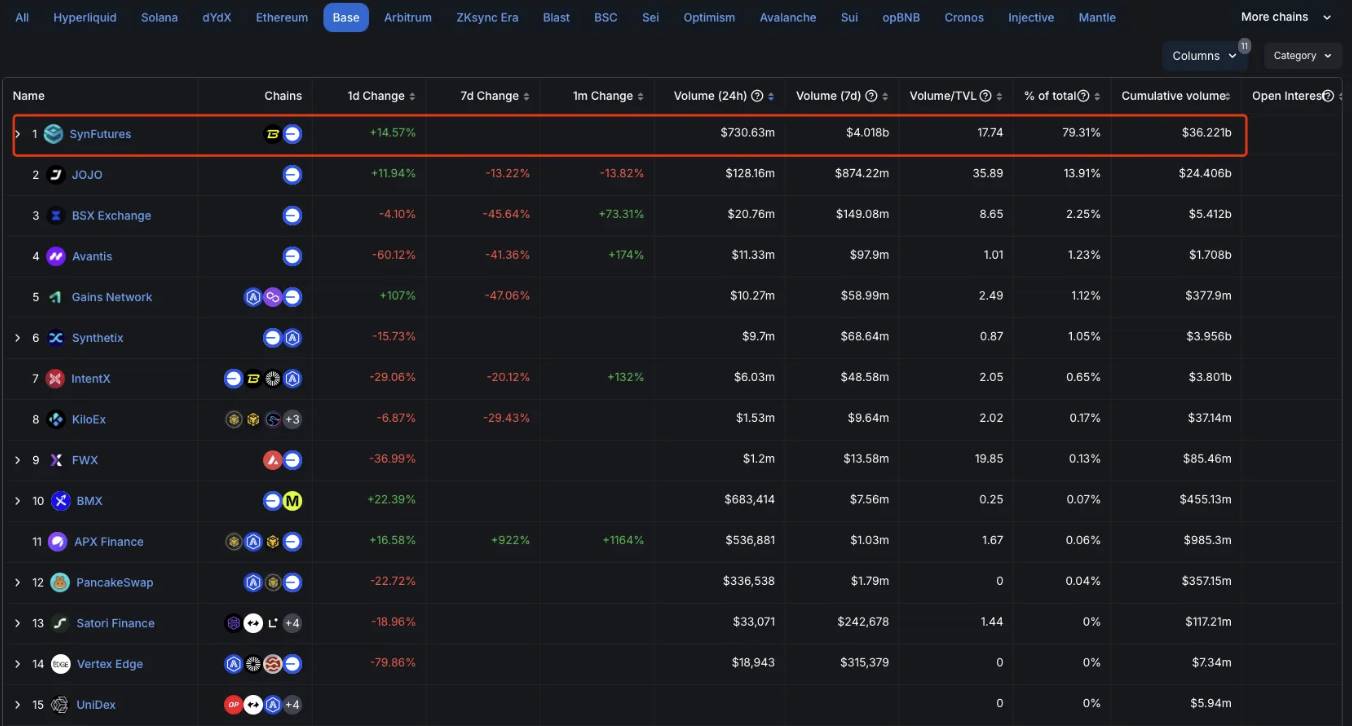1352x726 pixels.
Task: Click the $24.406b cumulative volume cell
Action: tap(1206, 175)
